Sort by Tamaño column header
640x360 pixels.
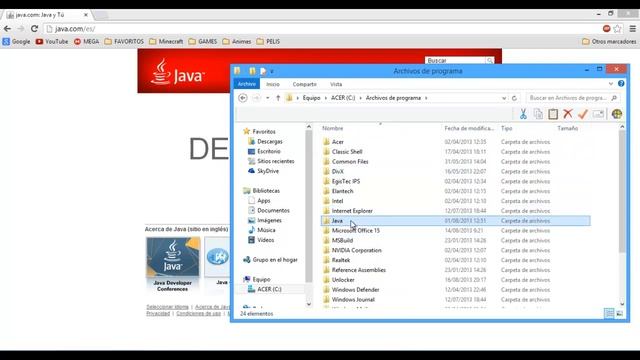[567, 128]
